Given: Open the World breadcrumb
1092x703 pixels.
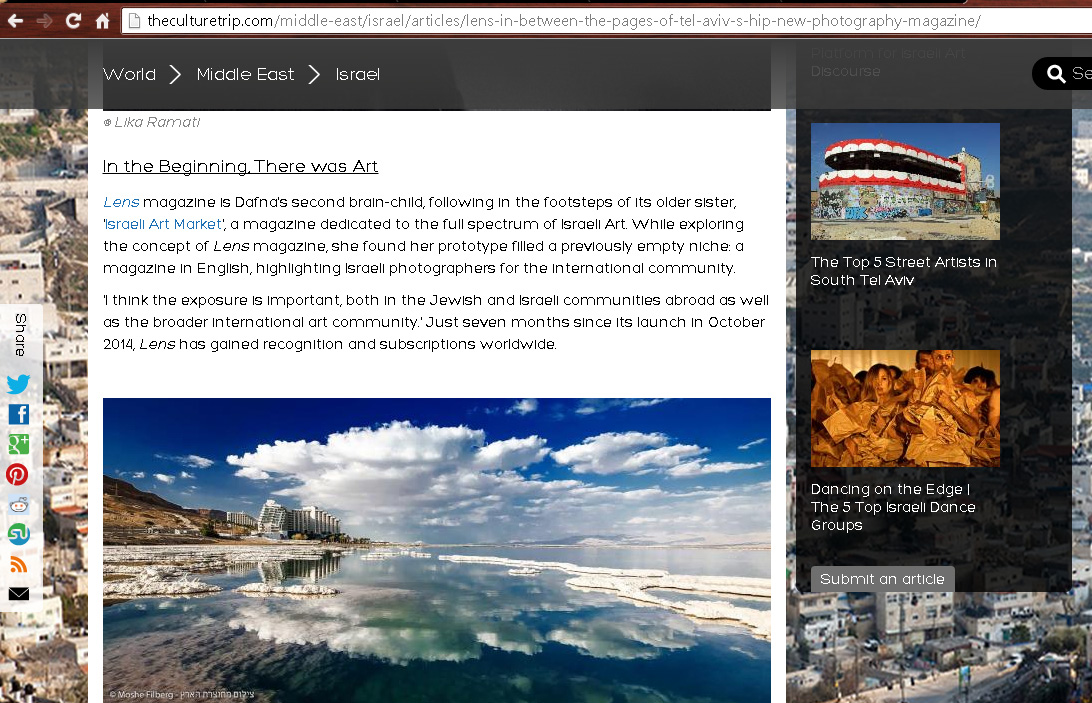Looking at the screenshot, I should (x=130, y=74).
